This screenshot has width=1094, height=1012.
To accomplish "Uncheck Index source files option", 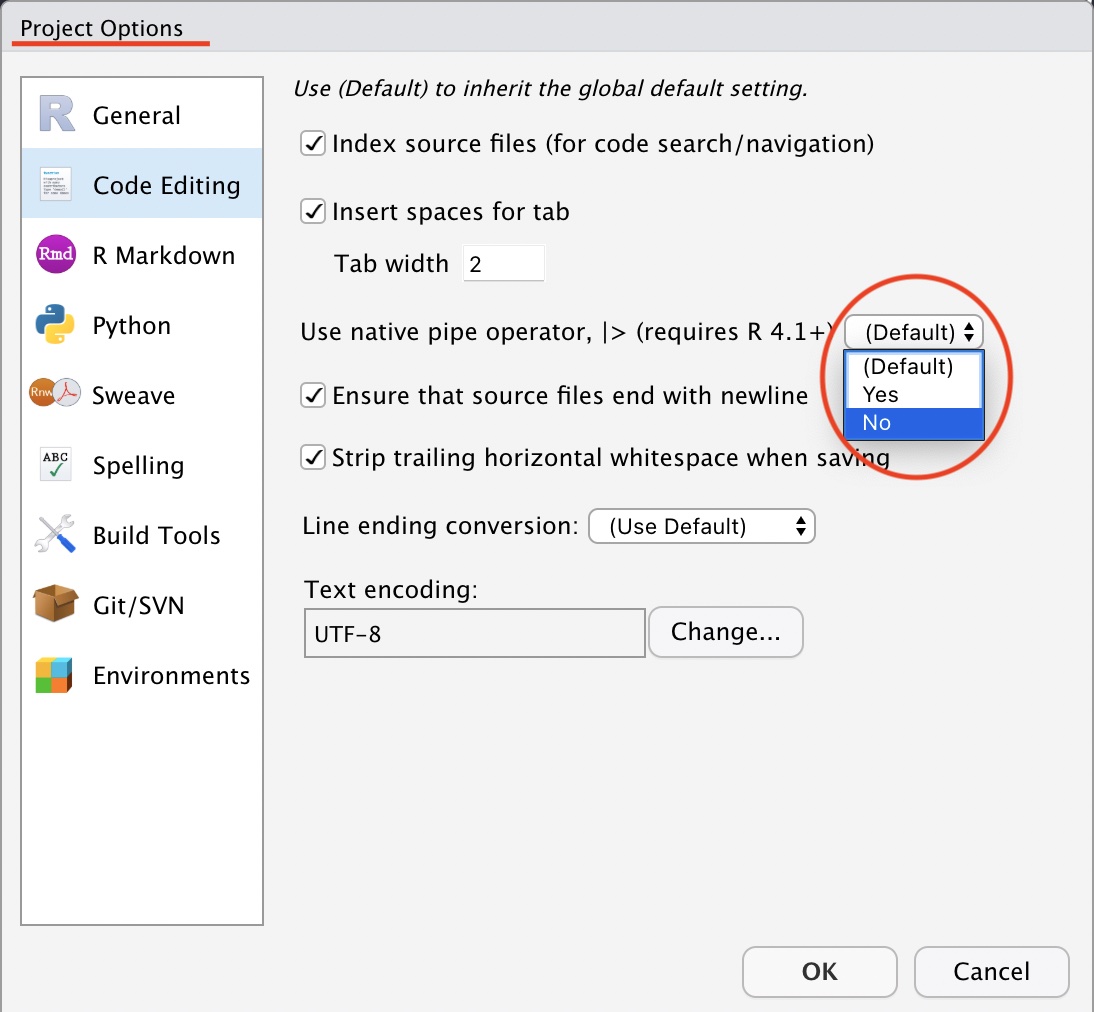I will (x=312, y=143).
